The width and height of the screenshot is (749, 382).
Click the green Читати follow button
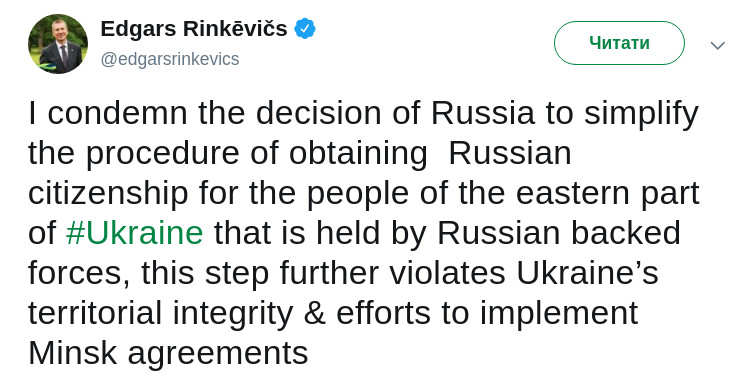[x=619, y=43]
